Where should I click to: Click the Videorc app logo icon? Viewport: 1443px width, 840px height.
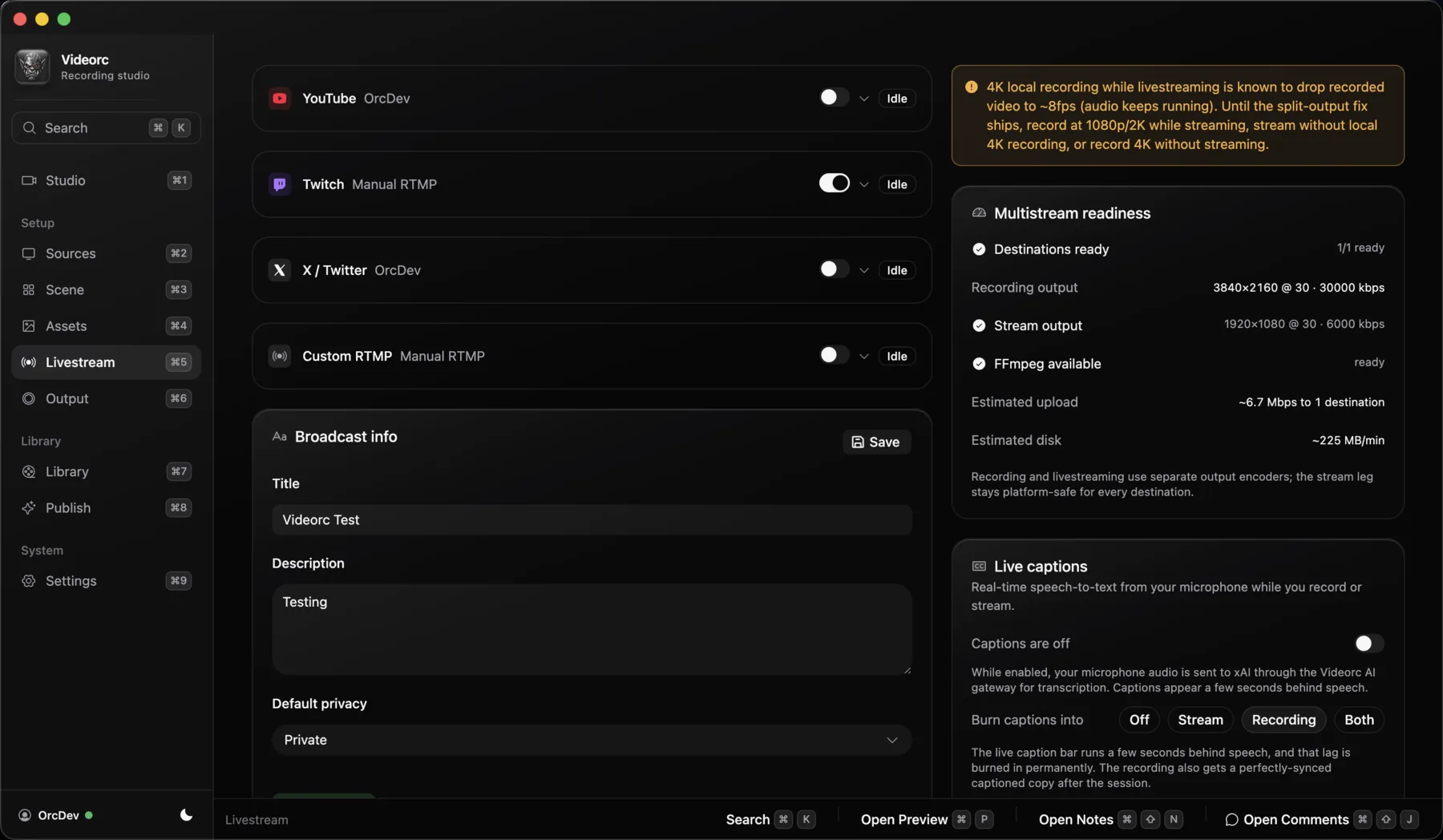[x=32, y=67]
